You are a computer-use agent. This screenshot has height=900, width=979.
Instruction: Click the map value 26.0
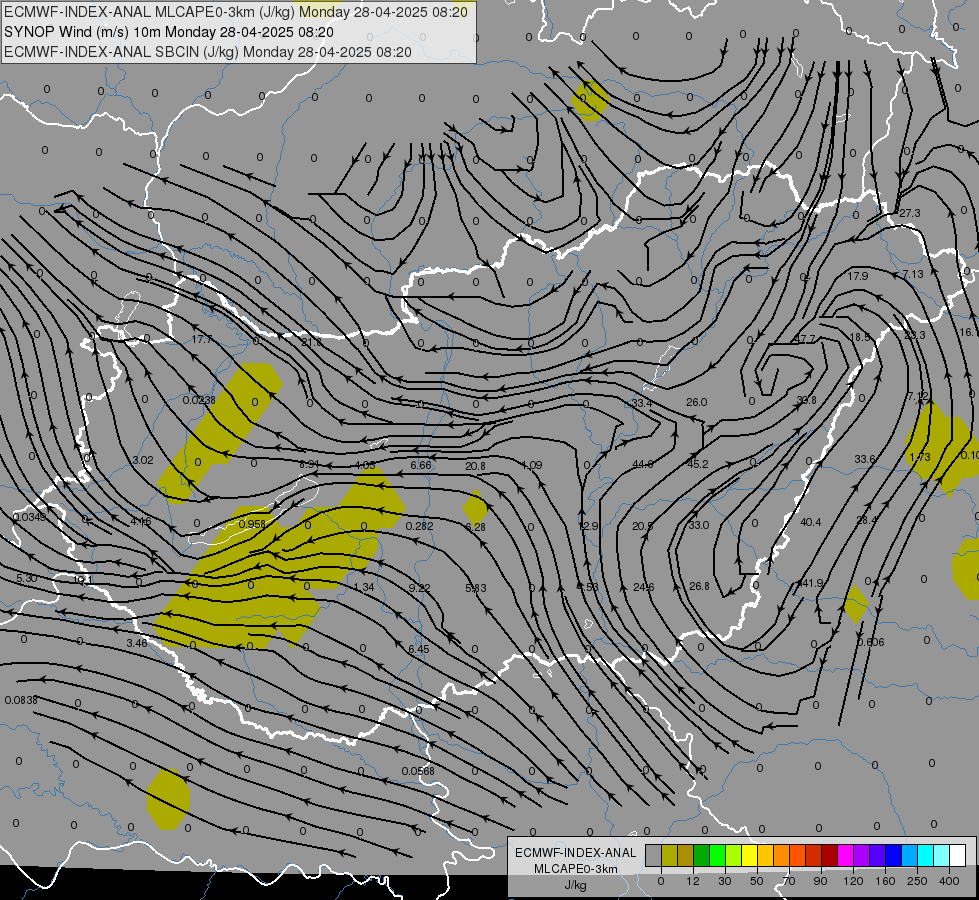click(697, 402)
